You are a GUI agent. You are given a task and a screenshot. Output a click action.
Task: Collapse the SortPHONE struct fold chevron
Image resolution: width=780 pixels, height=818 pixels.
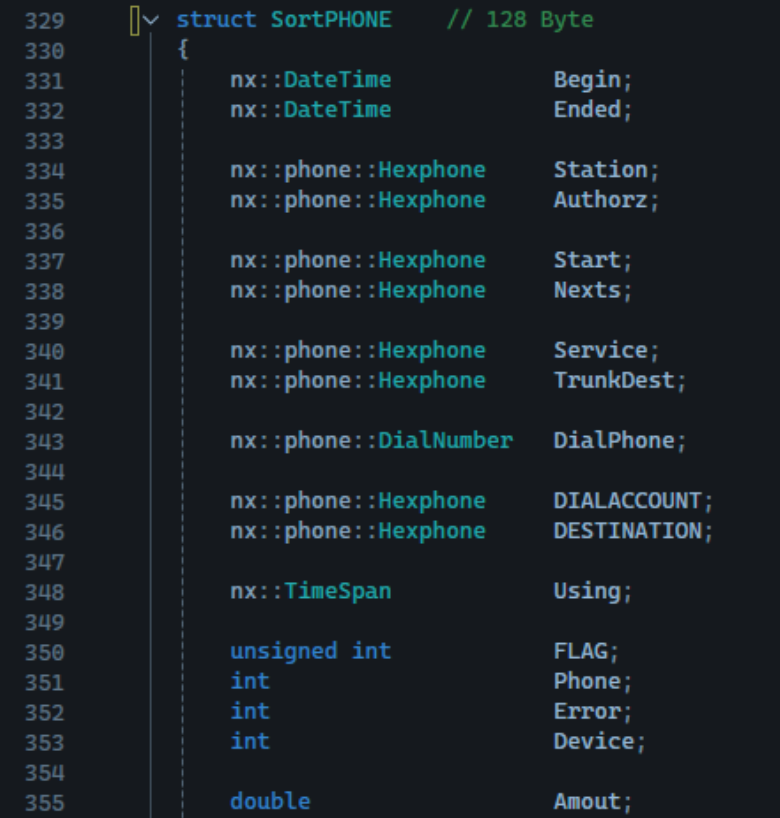(151, 20)
